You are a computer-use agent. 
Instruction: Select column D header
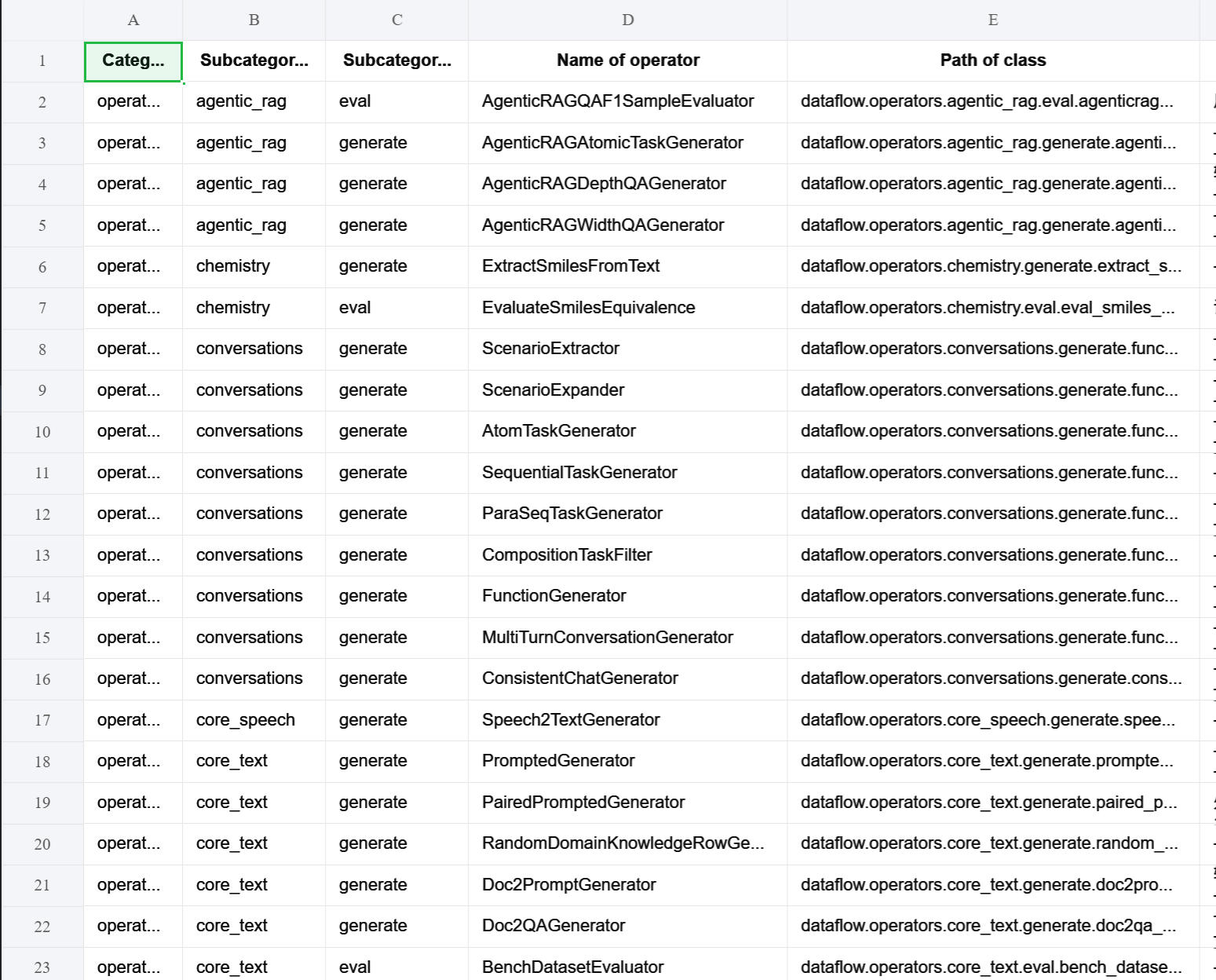[627, 20]
